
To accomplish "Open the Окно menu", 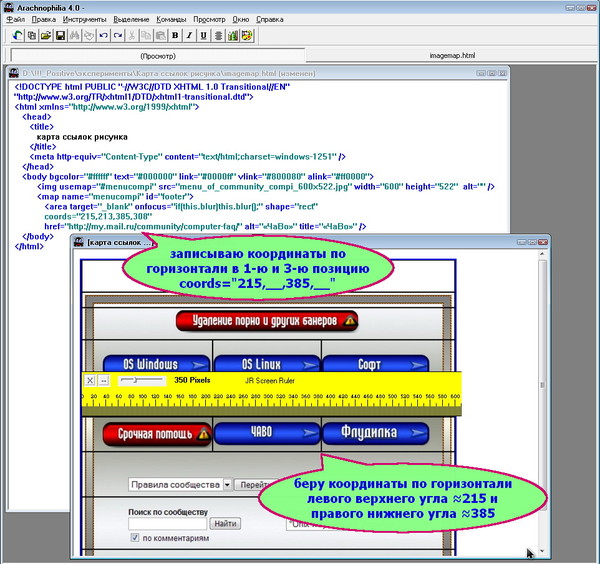I will [x=241, y=20].
